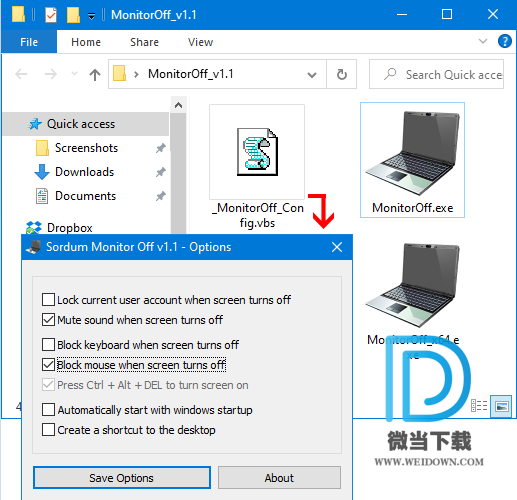Select the MonitorOff_x64.exe laptop icon
The image size is (517, 500).
coord(412,286)
